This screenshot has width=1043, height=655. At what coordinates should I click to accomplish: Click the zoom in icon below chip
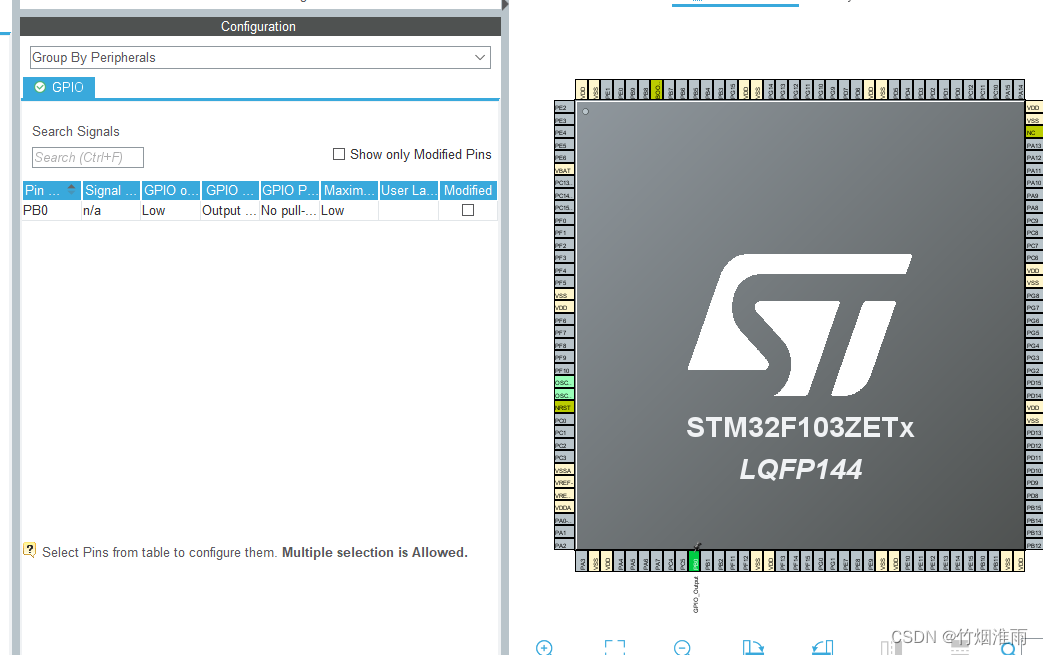pos(544,648)
